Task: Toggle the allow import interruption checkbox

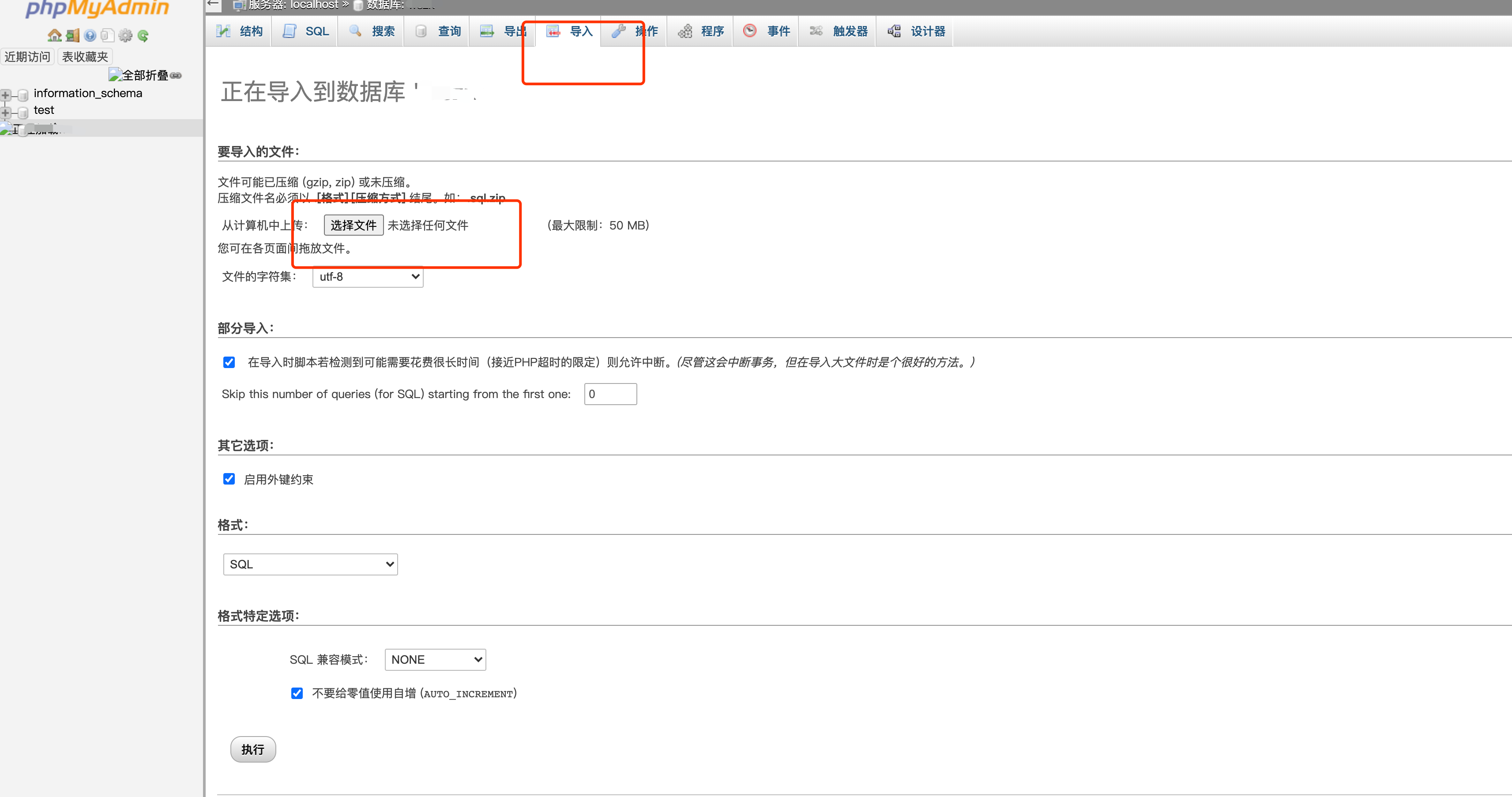Action: click(229, 362)
